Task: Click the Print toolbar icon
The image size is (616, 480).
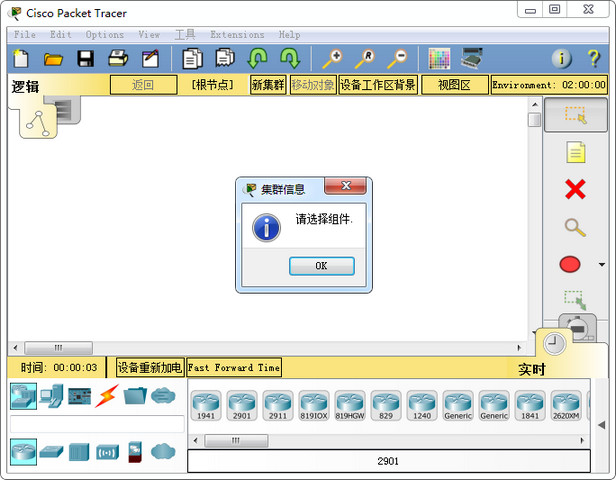Action: click(118, 59)
